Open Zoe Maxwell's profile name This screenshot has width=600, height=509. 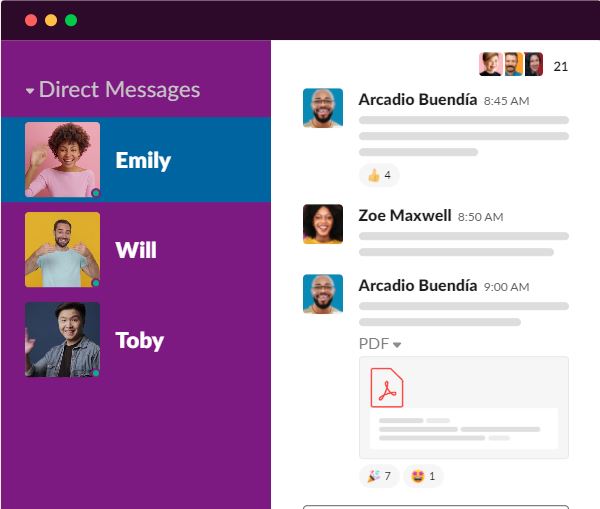tap(405, 215)
